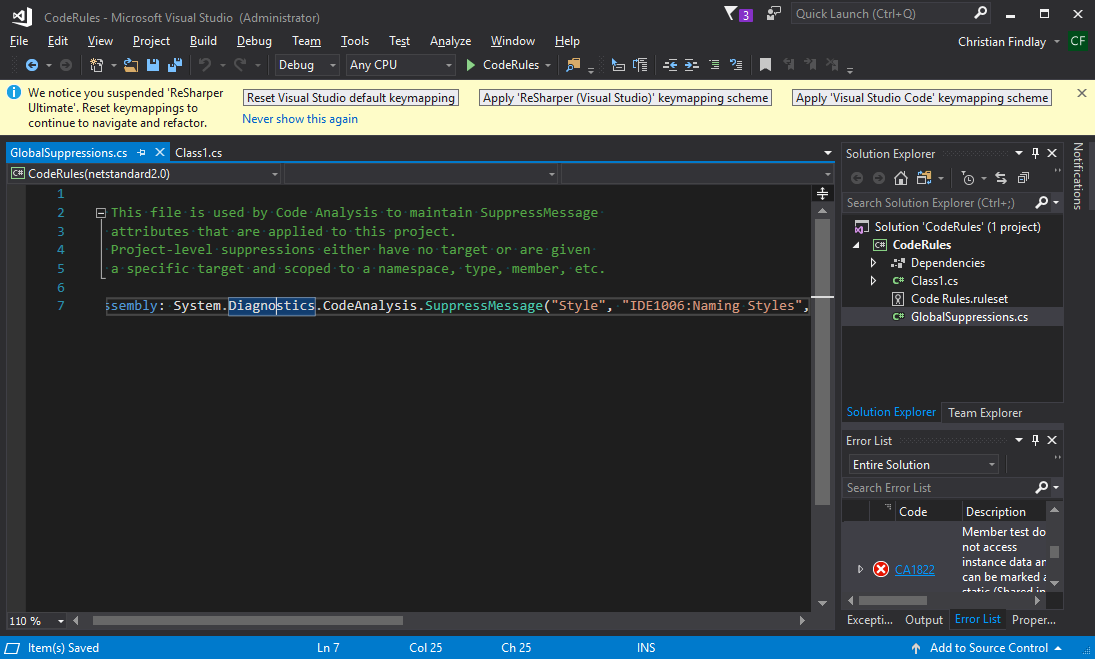The height and width of the screenshot is (659, 1095).
Task: Click the Open File folder icon
Action: [x=131, y=65]
